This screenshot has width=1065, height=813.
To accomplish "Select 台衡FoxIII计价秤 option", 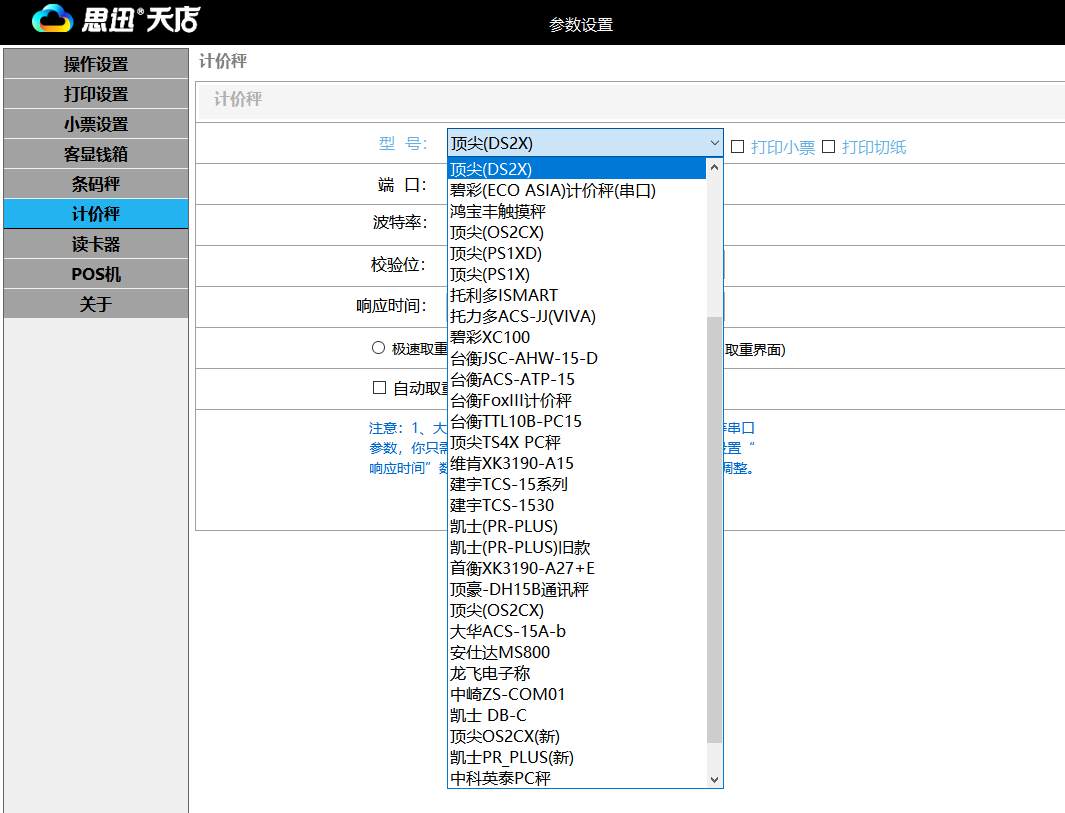I will [x=577, y=400].
